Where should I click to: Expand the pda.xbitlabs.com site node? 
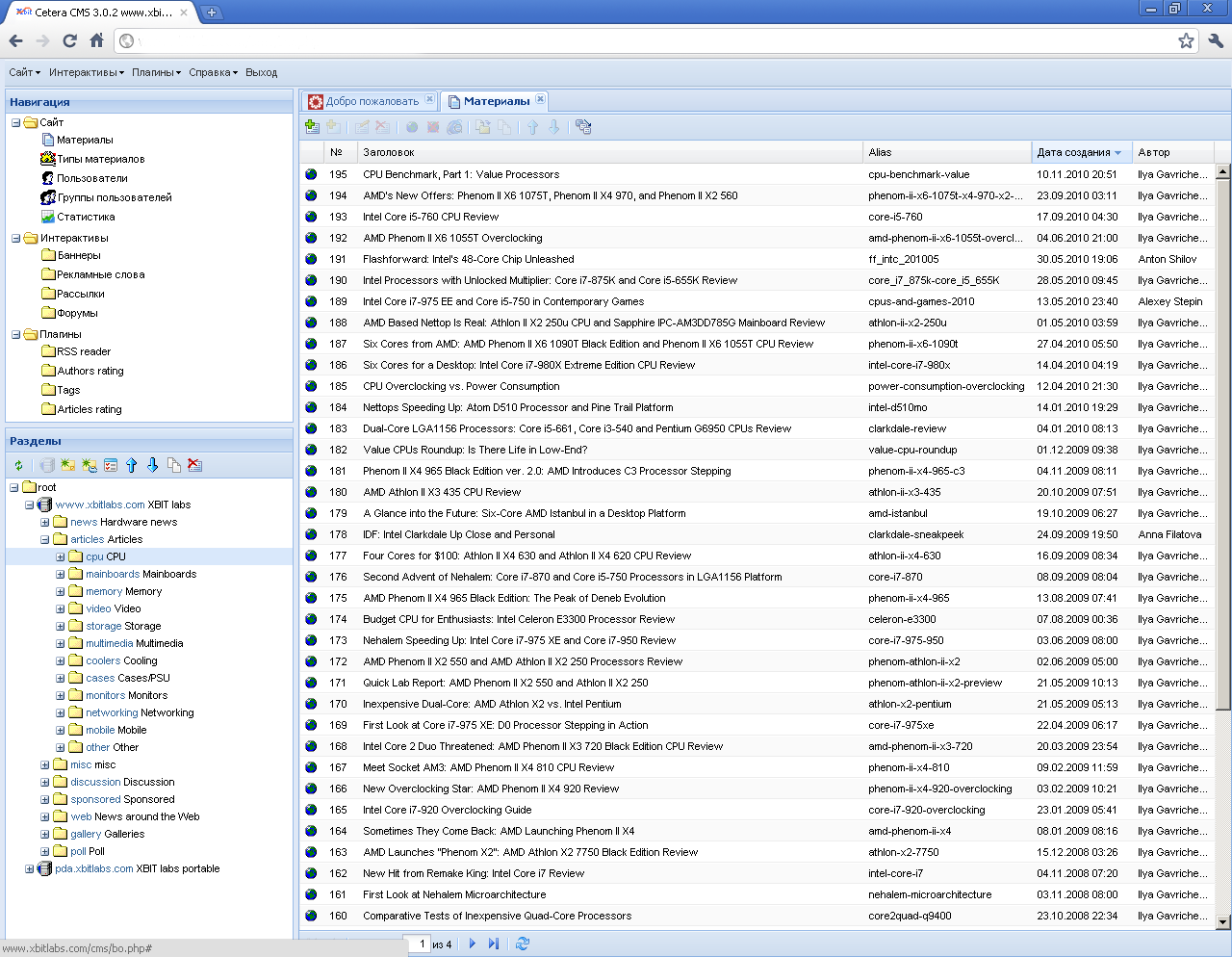click(x=30, y=869)
